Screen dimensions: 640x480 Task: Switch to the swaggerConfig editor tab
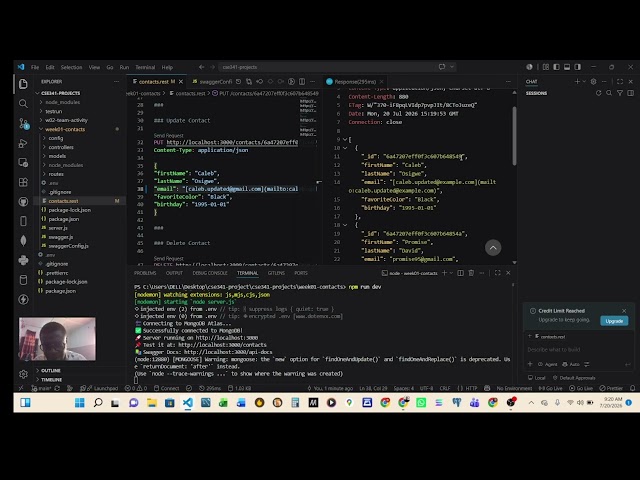211,82
